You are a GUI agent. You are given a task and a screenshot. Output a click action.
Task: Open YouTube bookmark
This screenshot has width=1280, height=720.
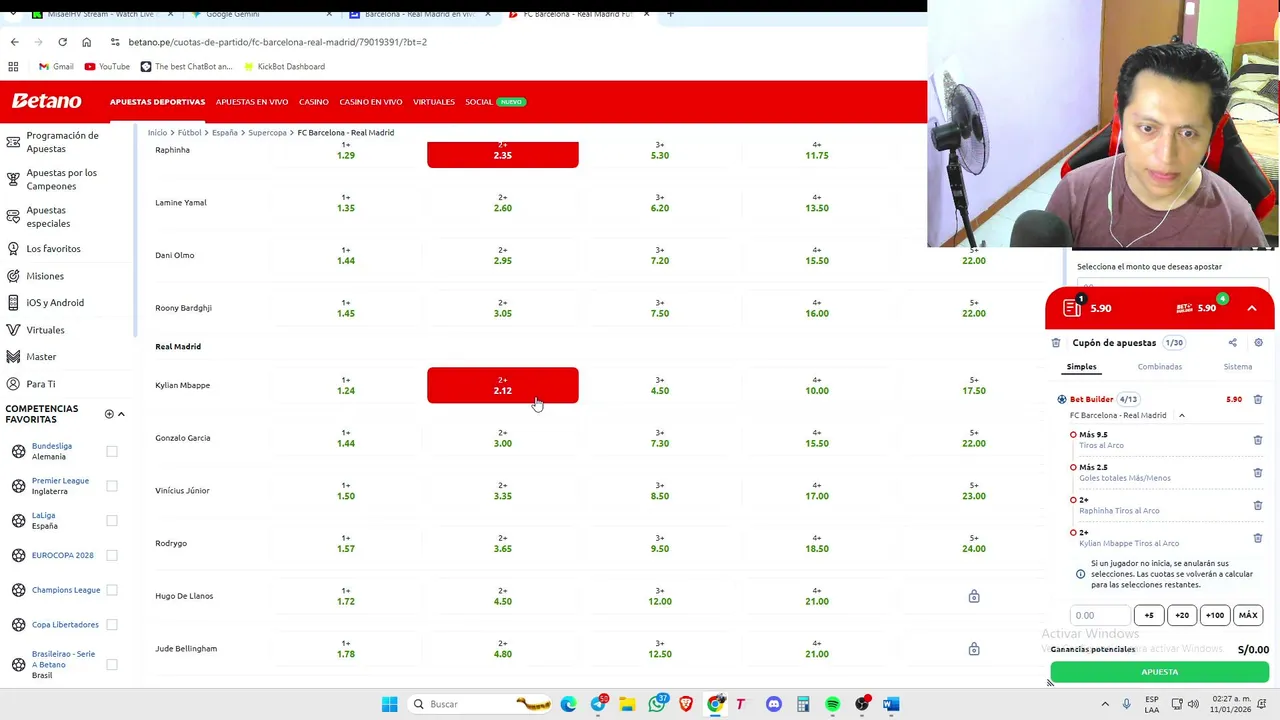point(107,66)
